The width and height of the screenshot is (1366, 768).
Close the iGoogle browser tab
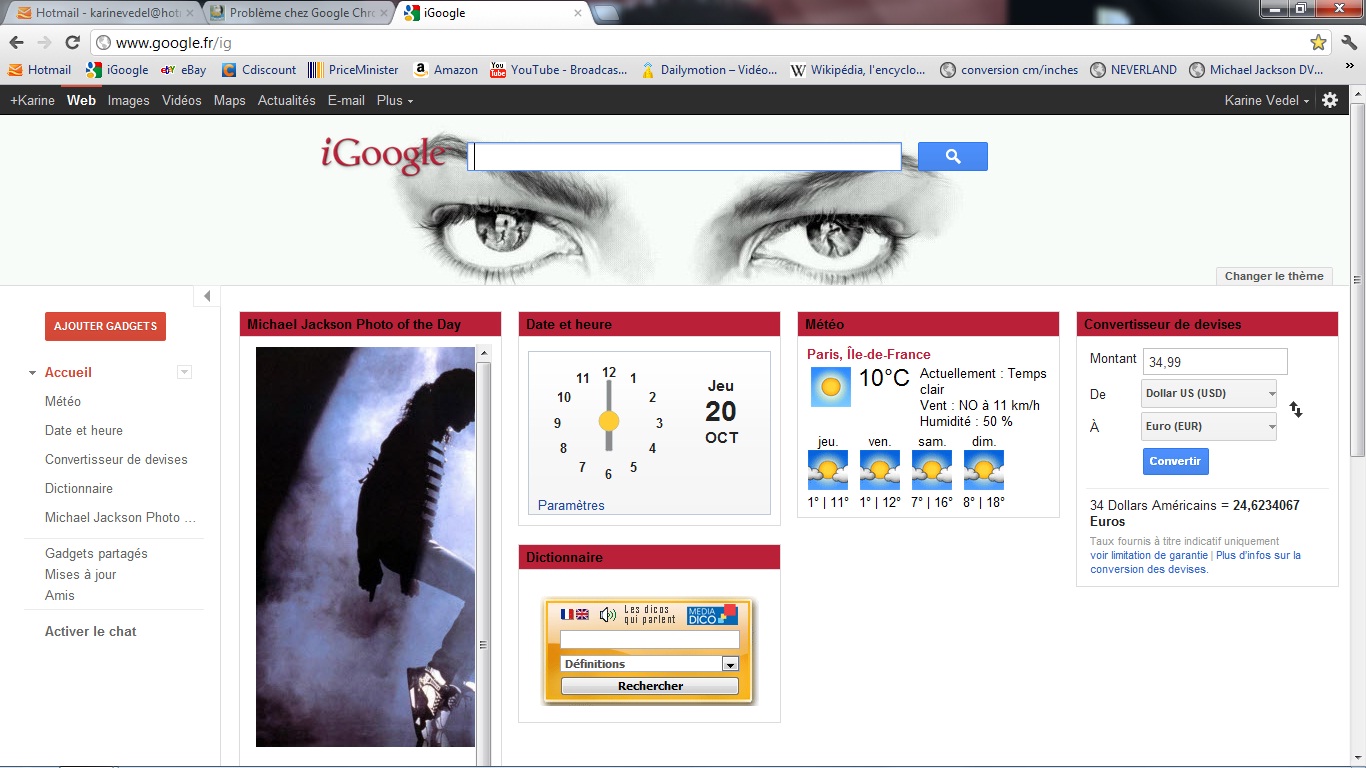[577, 14]
